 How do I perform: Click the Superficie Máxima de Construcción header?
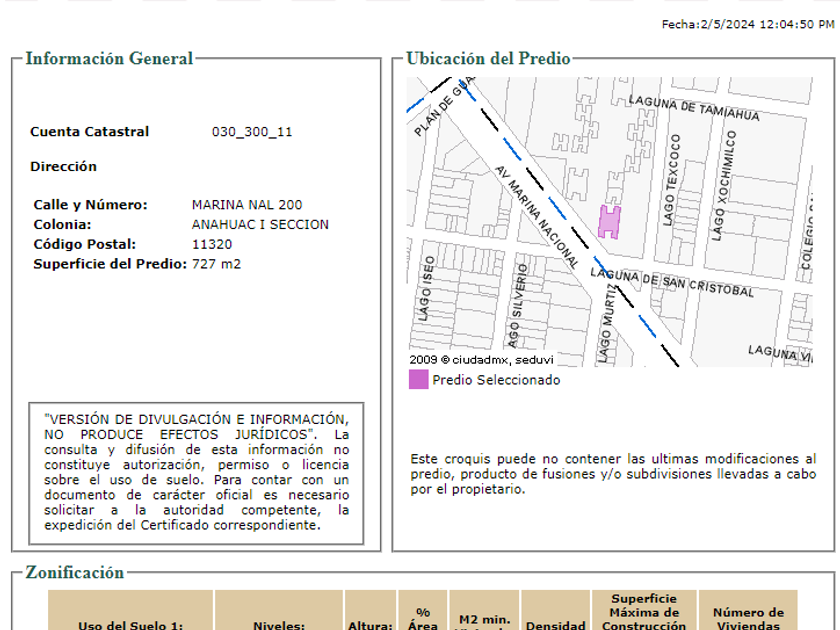644,612
